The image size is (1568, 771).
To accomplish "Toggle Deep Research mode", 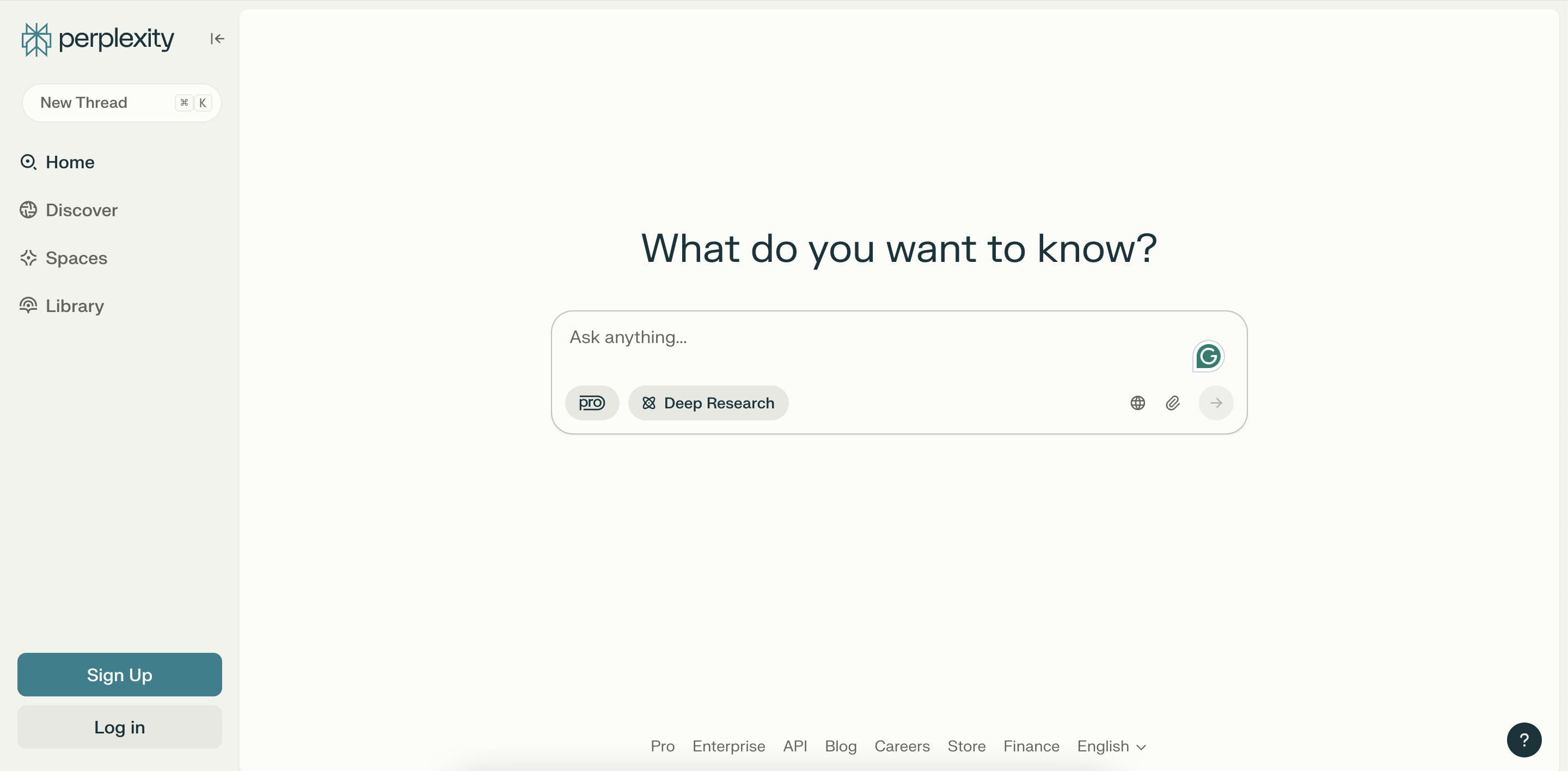I will point(708,403).
